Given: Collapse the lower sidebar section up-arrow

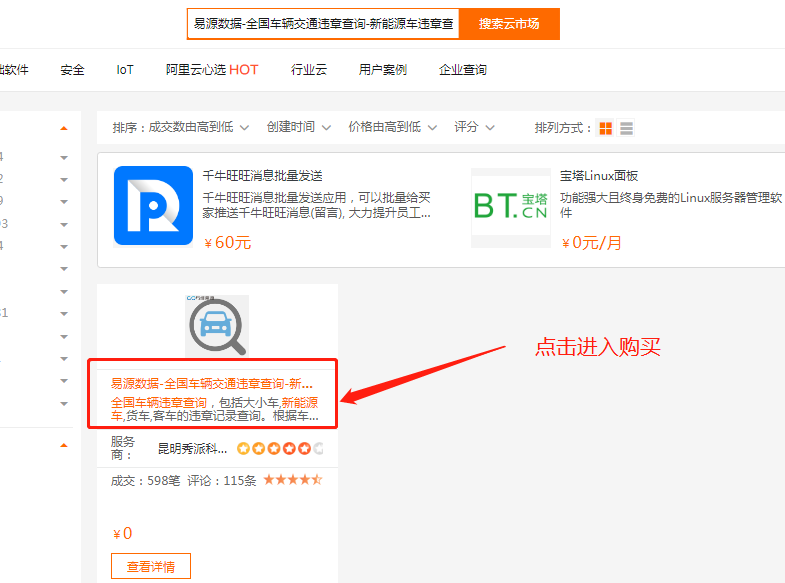Looking at the screenshot, I should tap(64, 445).
